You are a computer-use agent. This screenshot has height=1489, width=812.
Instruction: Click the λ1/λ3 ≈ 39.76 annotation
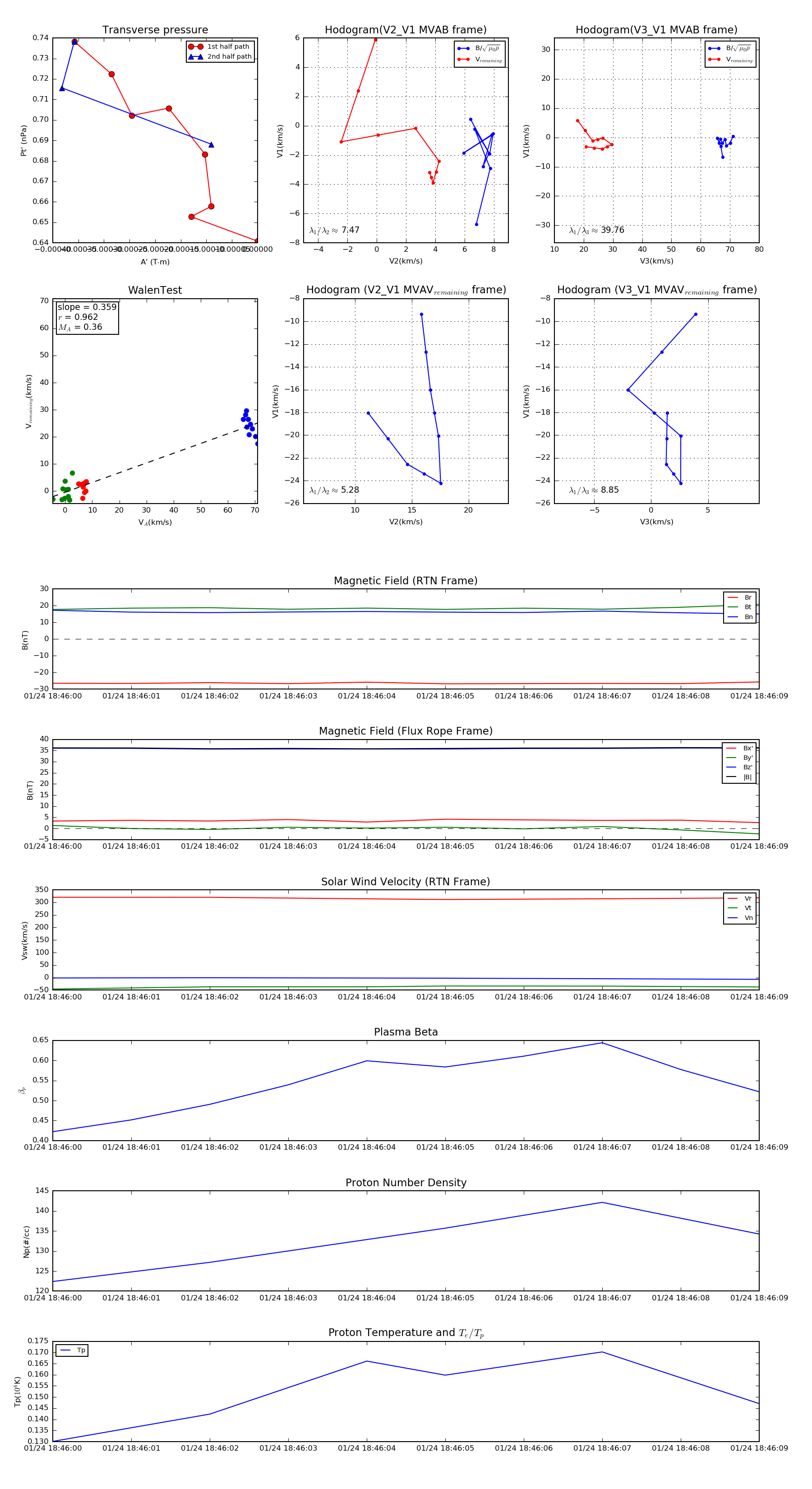pyautogui.click(x=596, y=230)
